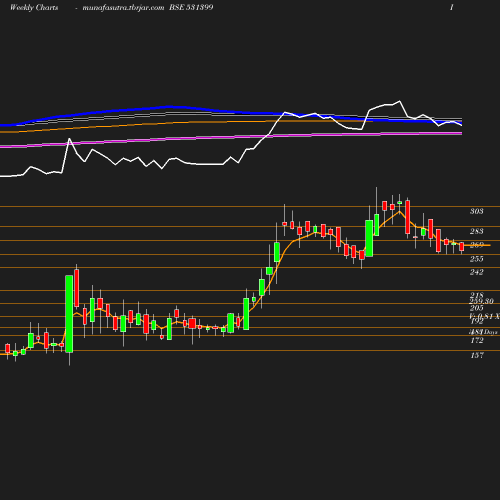Click the 303 price level label
This screenshot has height=500, width=500.
coord(477,211)
